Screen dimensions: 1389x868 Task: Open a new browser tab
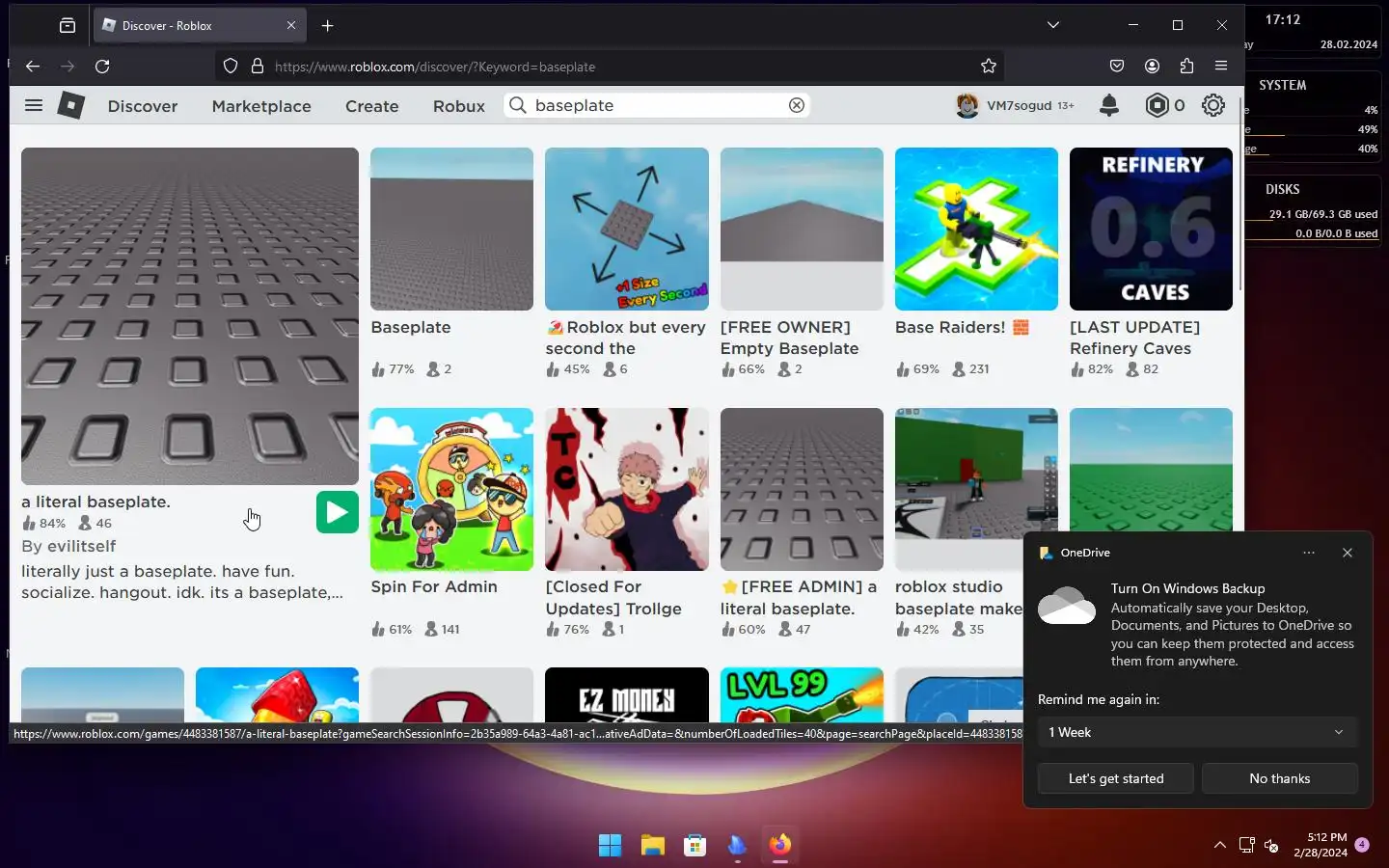point(328,26)
